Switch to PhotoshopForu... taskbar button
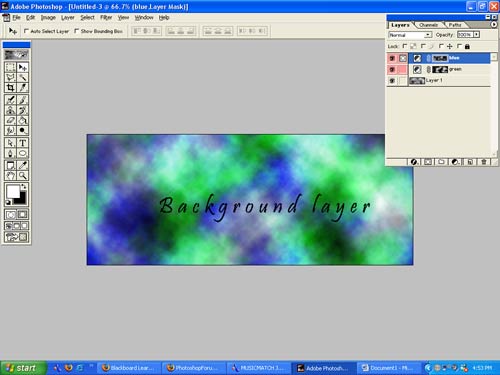This screenshot has height=375, width=500. 195,368
